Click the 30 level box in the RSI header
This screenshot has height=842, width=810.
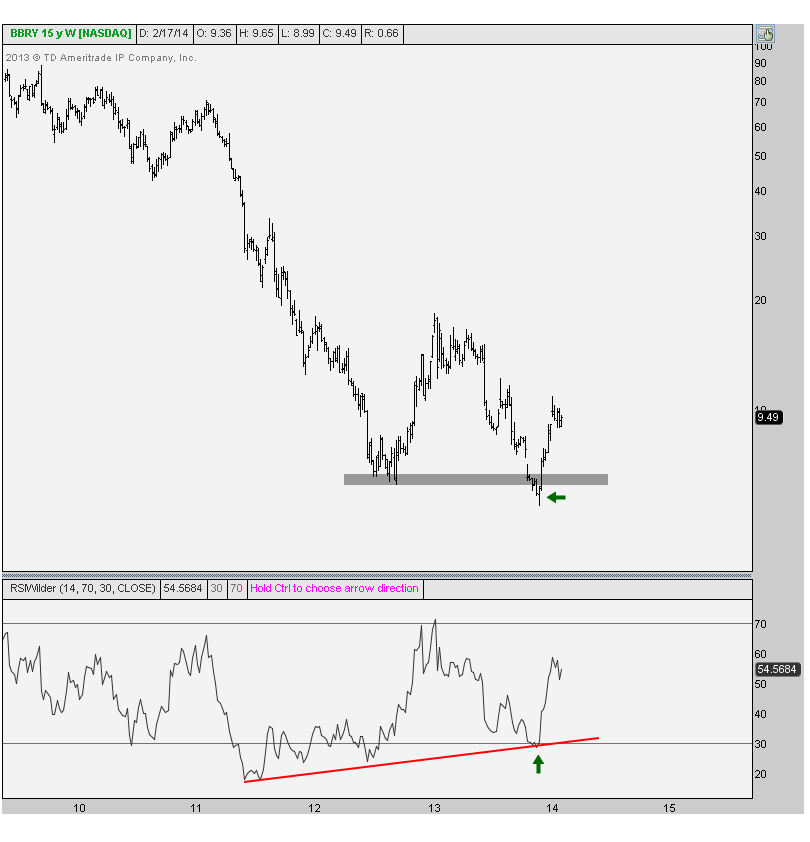(x=216, y=589)
